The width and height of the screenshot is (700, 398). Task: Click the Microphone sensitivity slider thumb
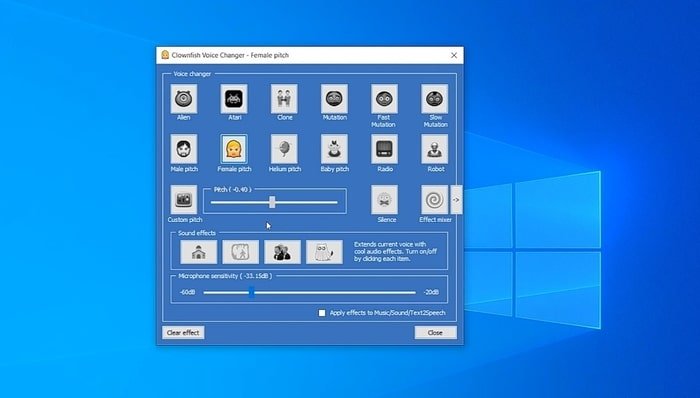click(251, 293)
